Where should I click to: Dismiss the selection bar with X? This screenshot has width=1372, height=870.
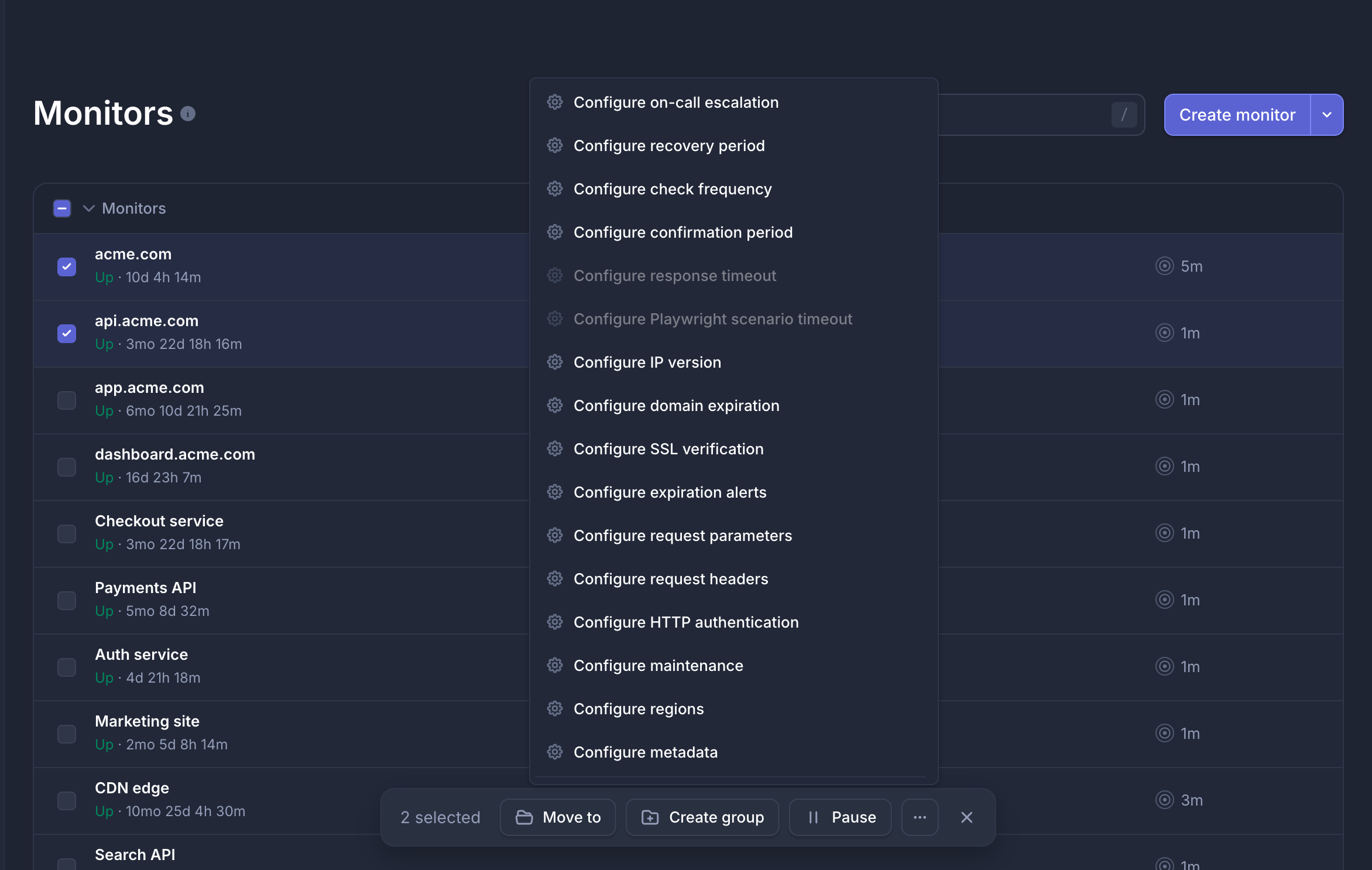(x=967, y=817)
